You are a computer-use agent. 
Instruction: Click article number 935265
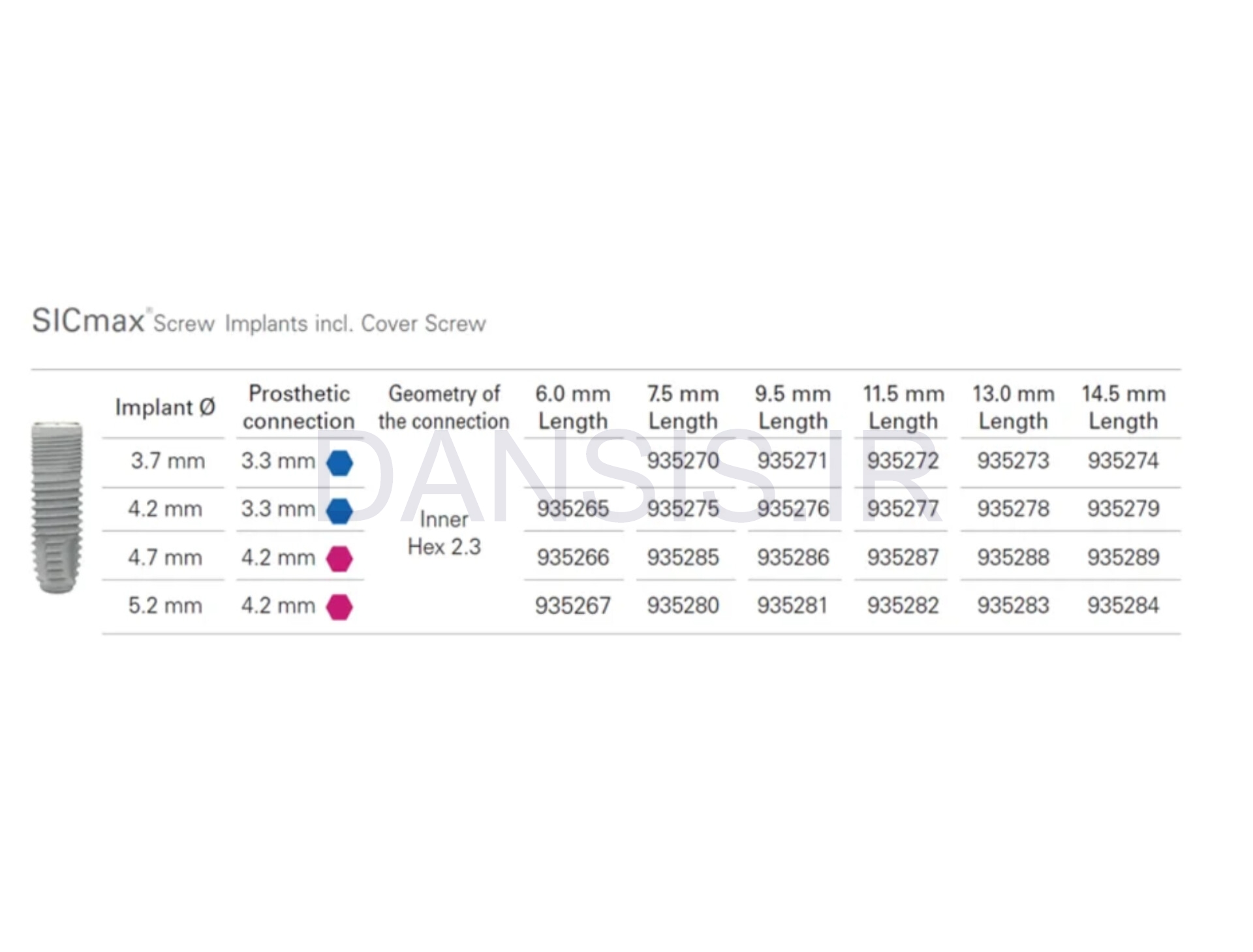click(x=573, y=509)
